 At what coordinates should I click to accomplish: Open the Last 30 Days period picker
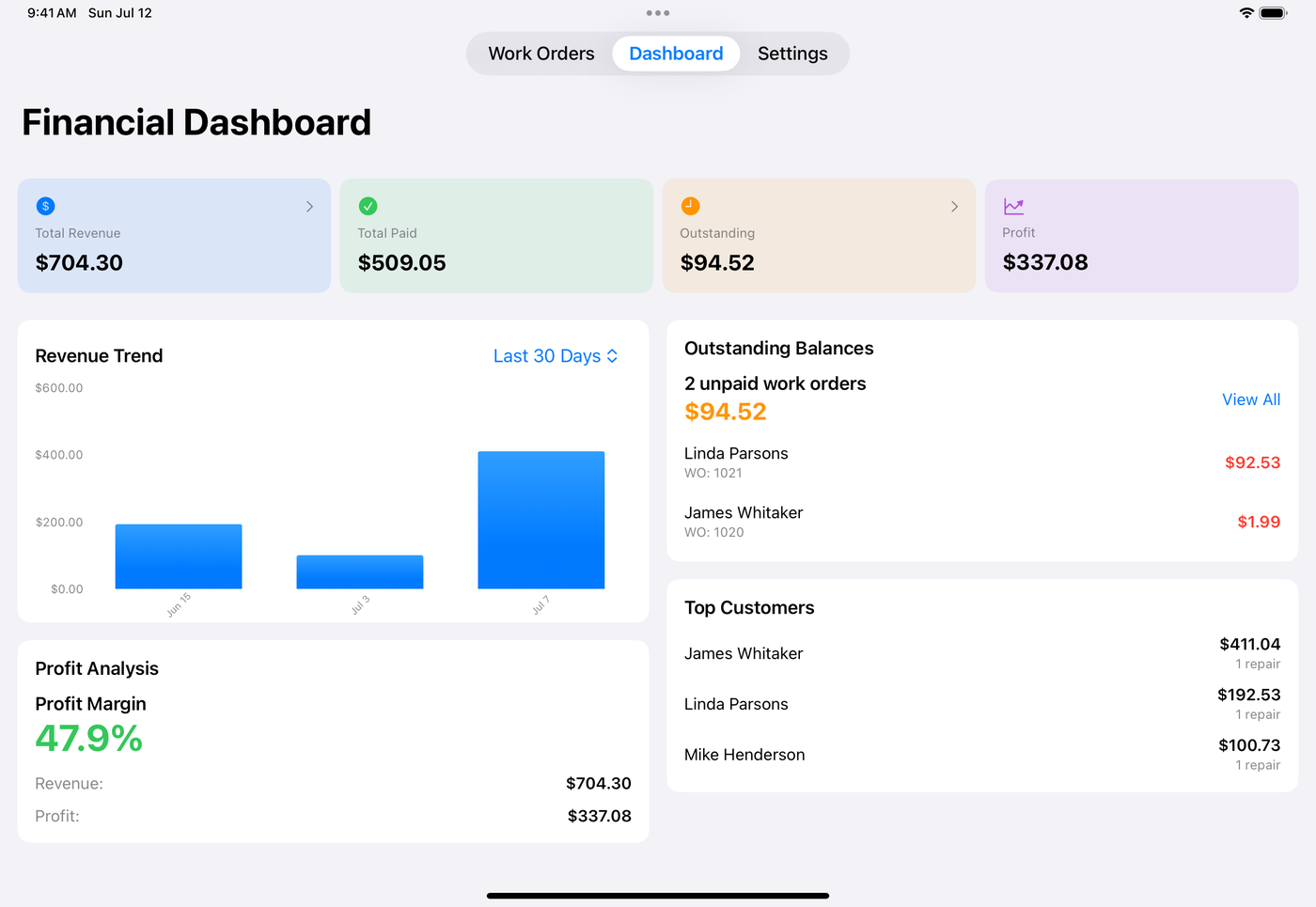pyautogui.click(x=556, y=356)
